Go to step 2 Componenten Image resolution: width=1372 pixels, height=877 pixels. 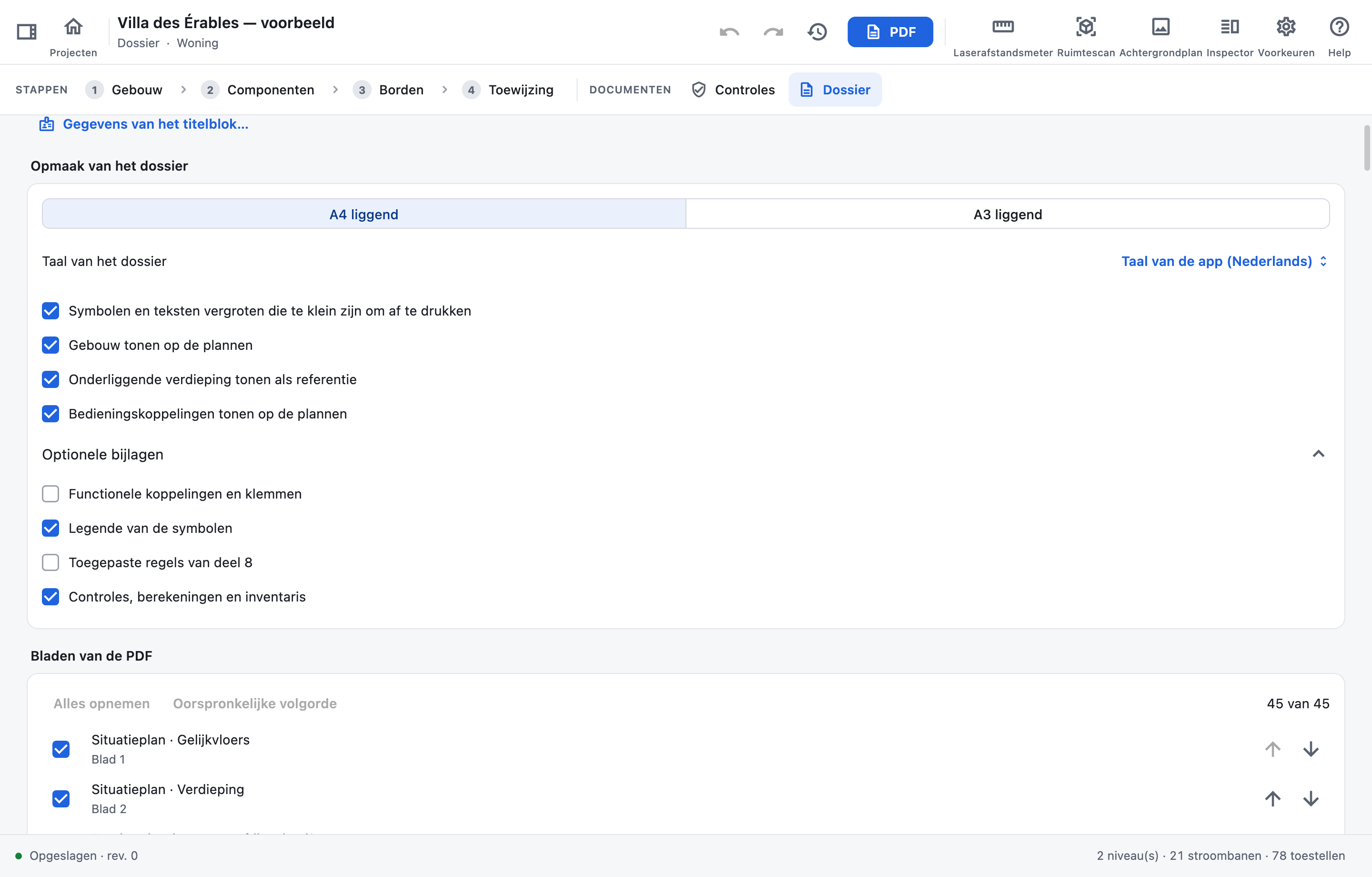[258, 90]
